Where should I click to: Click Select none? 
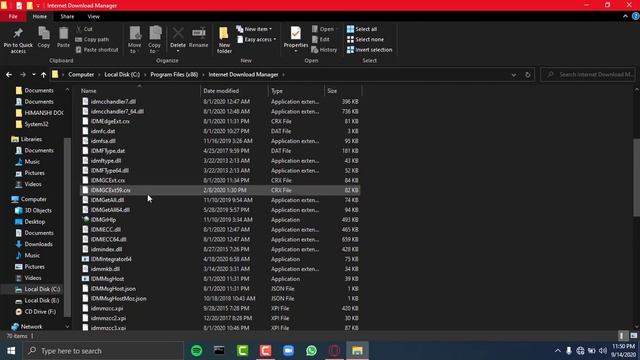pos(365,39)
